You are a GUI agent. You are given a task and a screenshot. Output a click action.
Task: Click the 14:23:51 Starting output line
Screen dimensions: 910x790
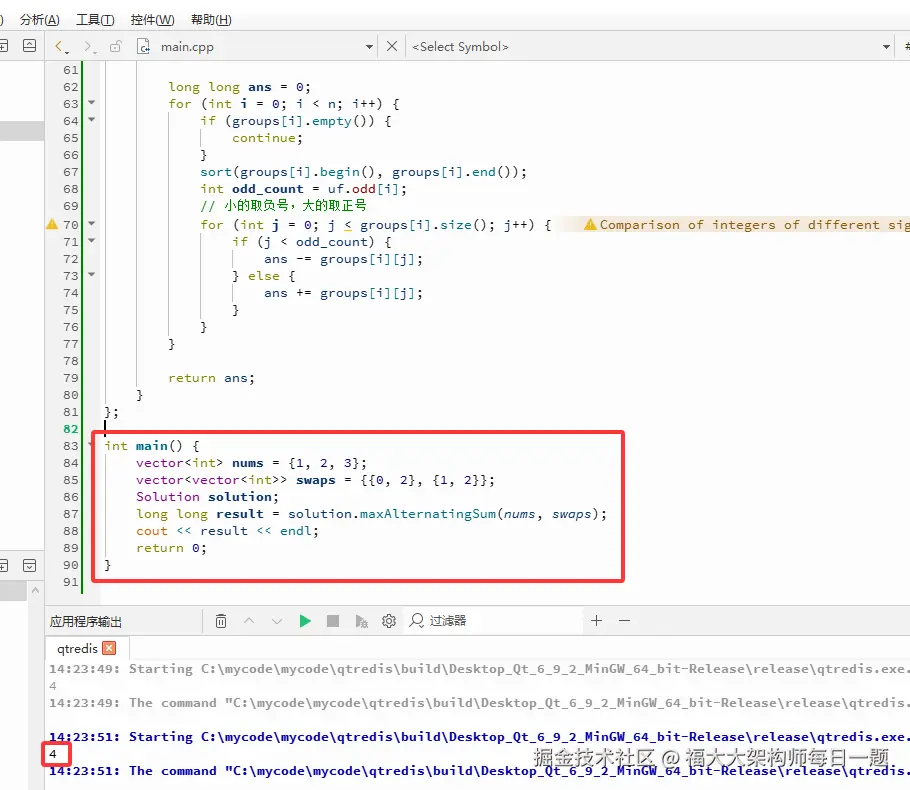coord(479,737)
